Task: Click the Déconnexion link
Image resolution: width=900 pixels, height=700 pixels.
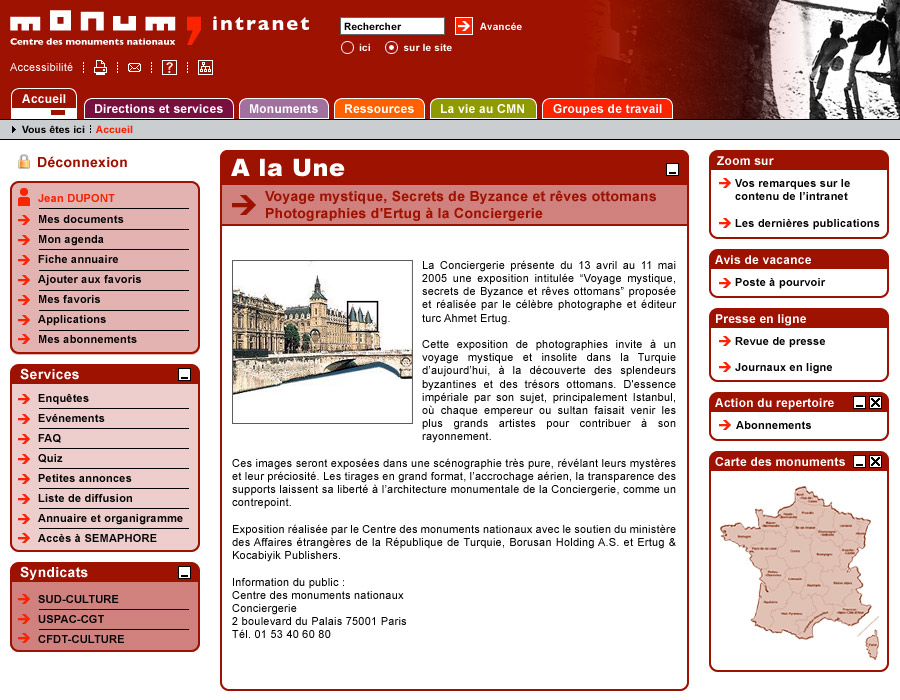Action: tap(82, 162)
